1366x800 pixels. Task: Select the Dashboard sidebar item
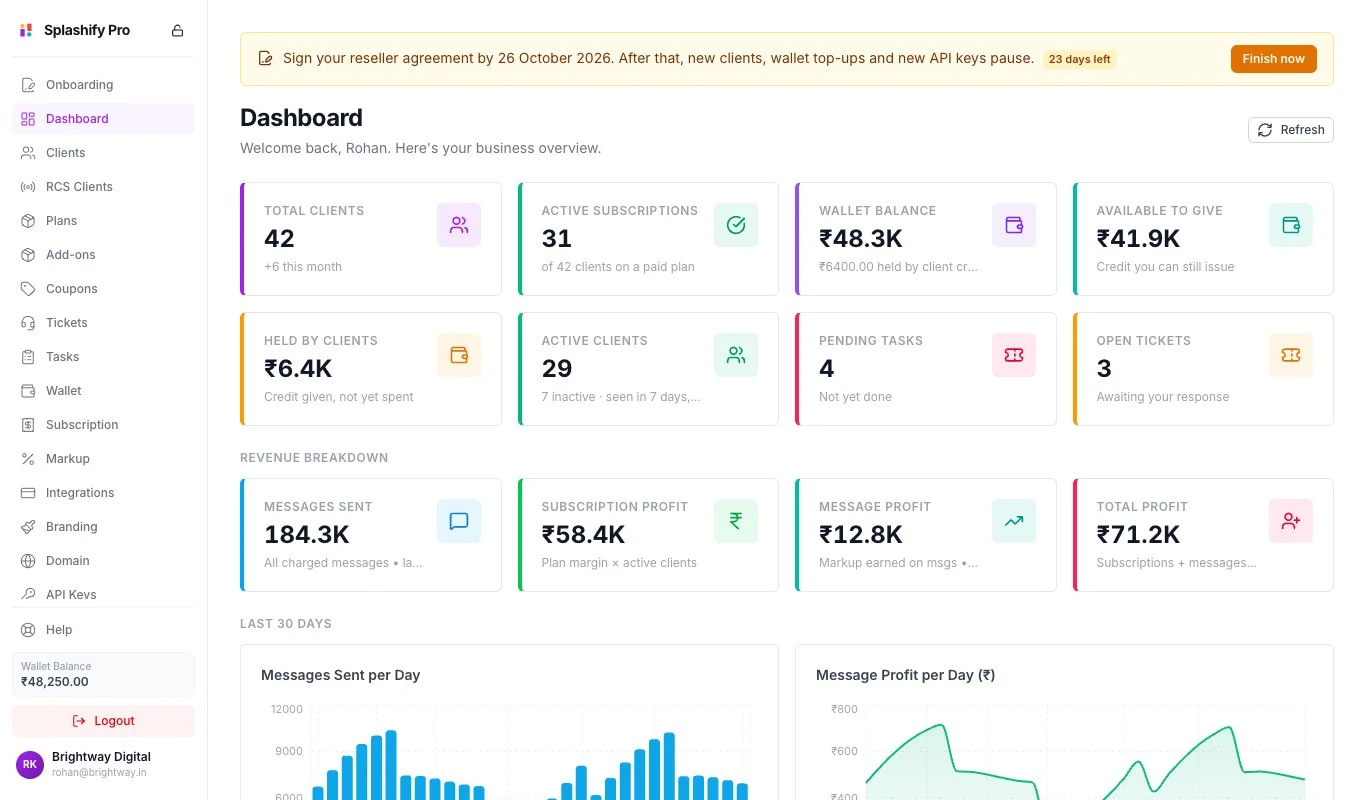[103, 119]
